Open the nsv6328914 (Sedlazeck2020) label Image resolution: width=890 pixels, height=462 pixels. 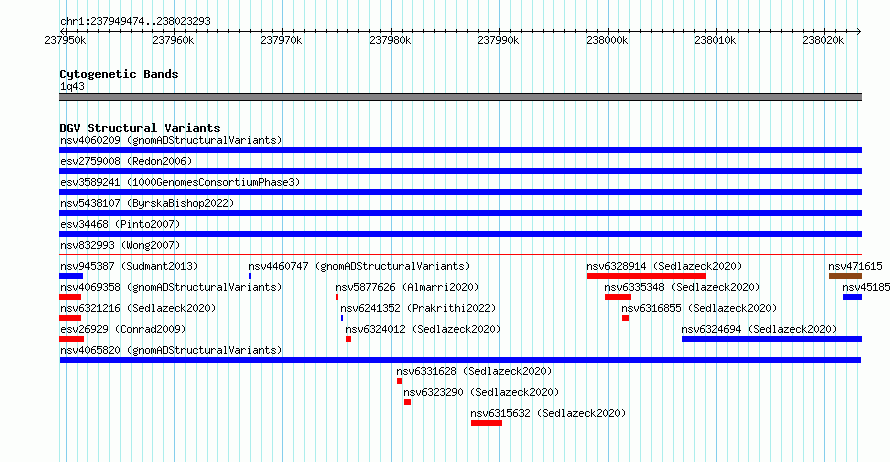coord(664,266)
